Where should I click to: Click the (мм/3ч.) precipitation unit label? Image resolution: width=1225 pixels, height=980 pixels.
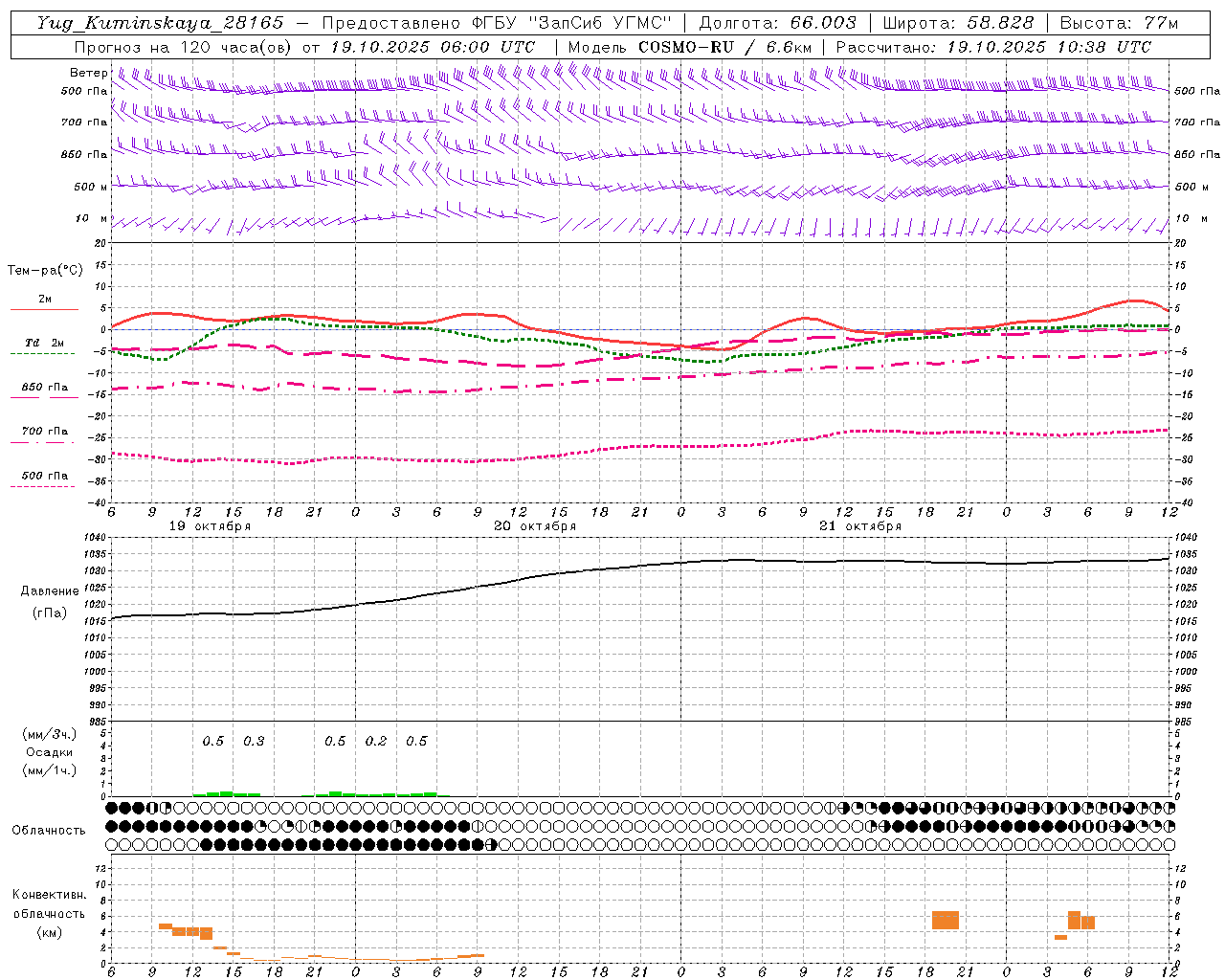point(49,734)
